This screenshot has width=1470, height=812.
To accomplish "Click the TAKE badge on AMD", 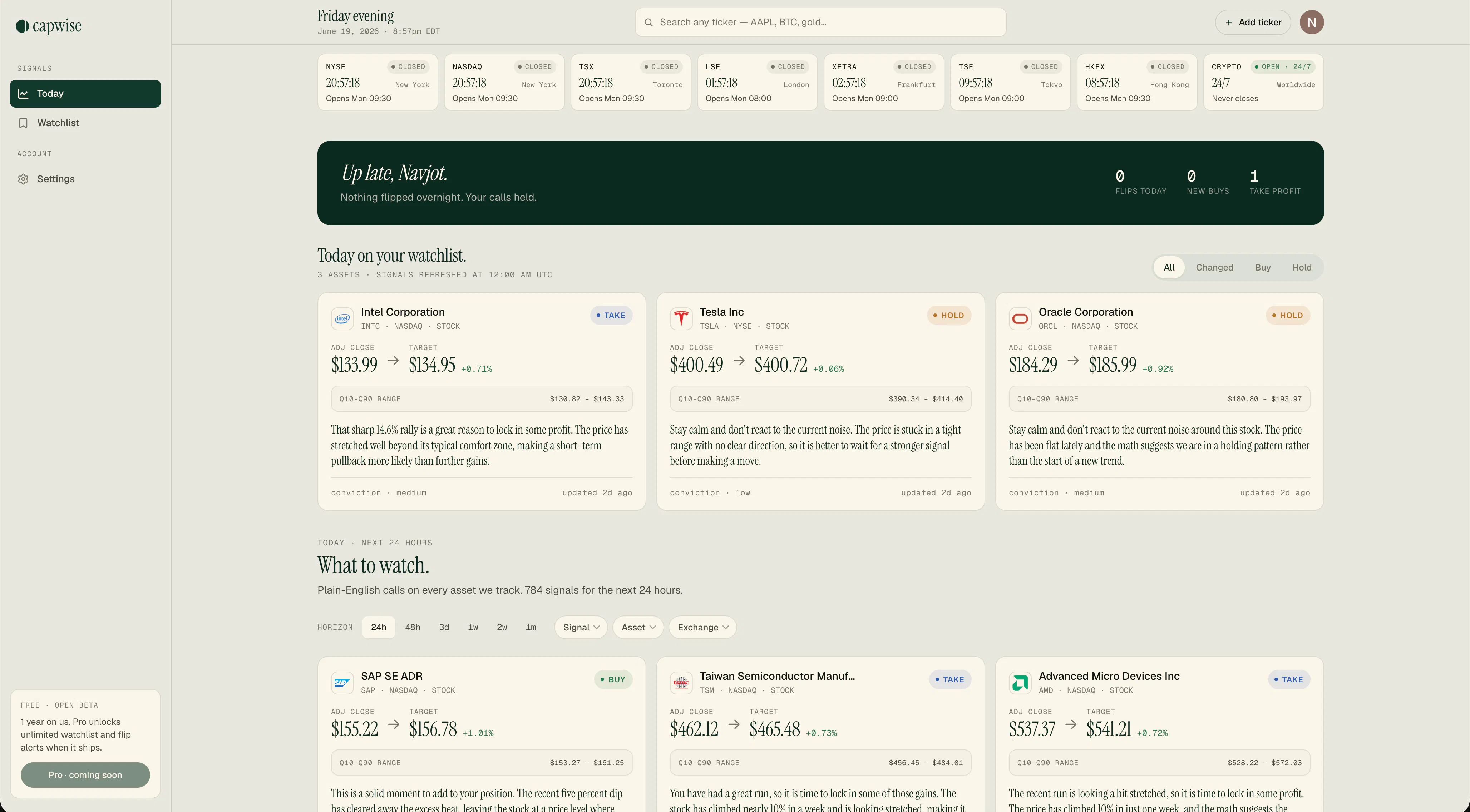I will (x=1288, y=680).
